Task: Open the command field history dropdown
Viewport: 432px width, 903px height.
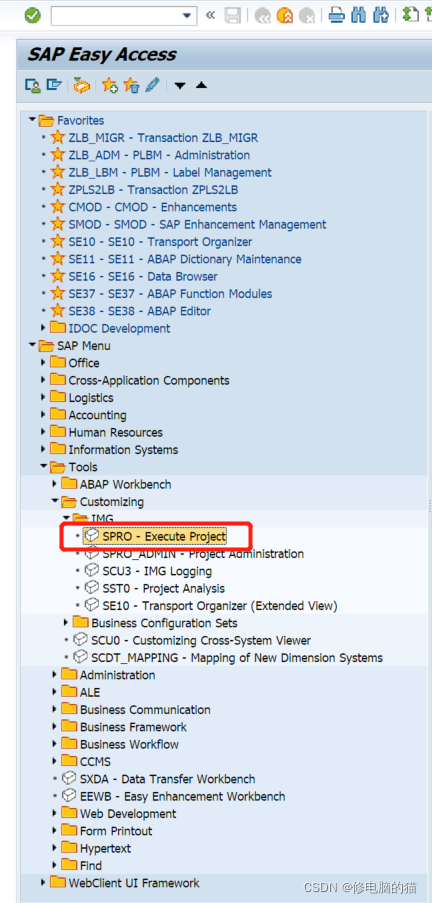Action: [187, 16]
